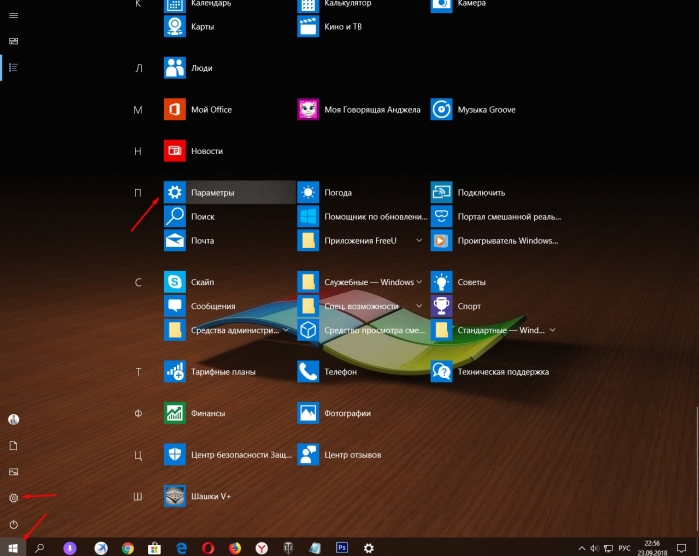Open the Люди app
Screen dimensions: 699x556
[188, 68]
